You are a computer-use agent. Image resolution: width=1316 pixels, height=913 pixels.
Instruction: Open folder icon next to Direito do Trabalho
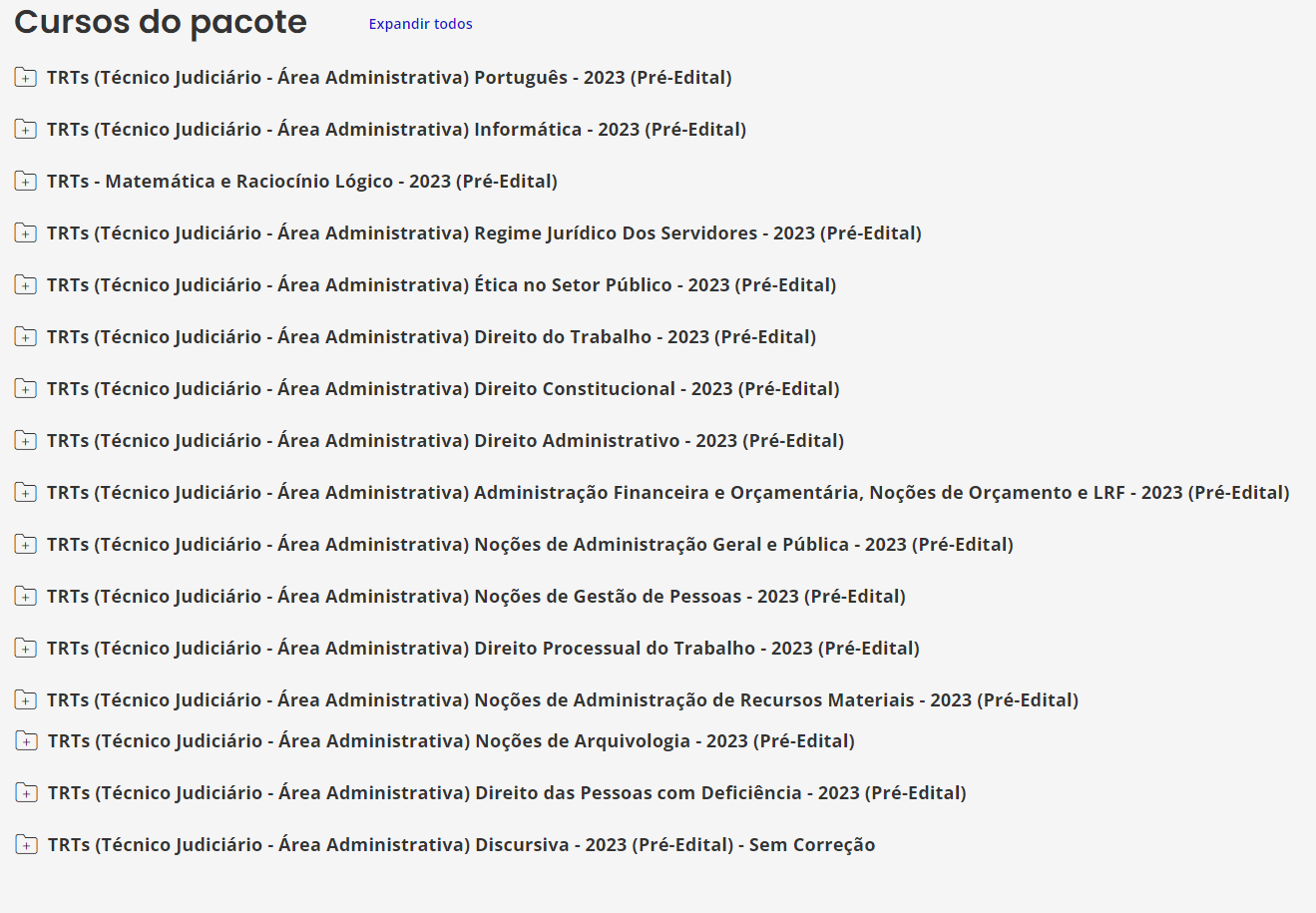point(26,337)
